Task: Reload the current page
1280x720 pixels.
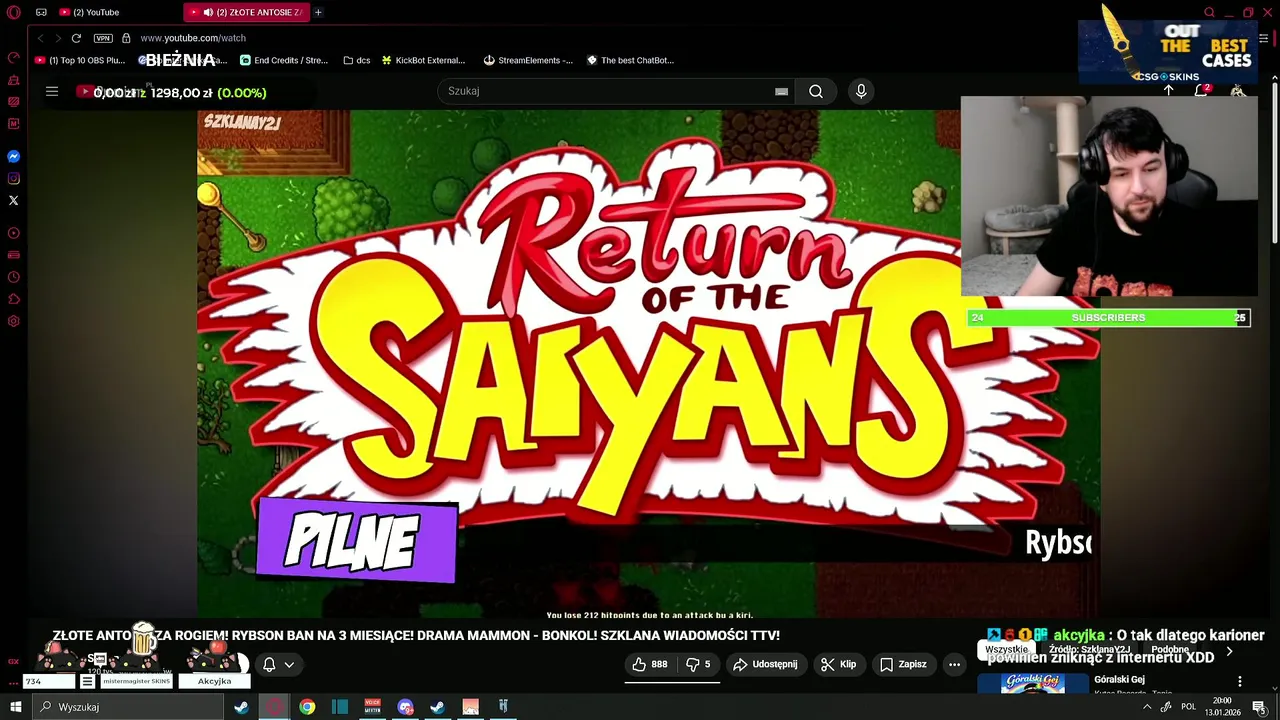Action: [x=76, y=38]
